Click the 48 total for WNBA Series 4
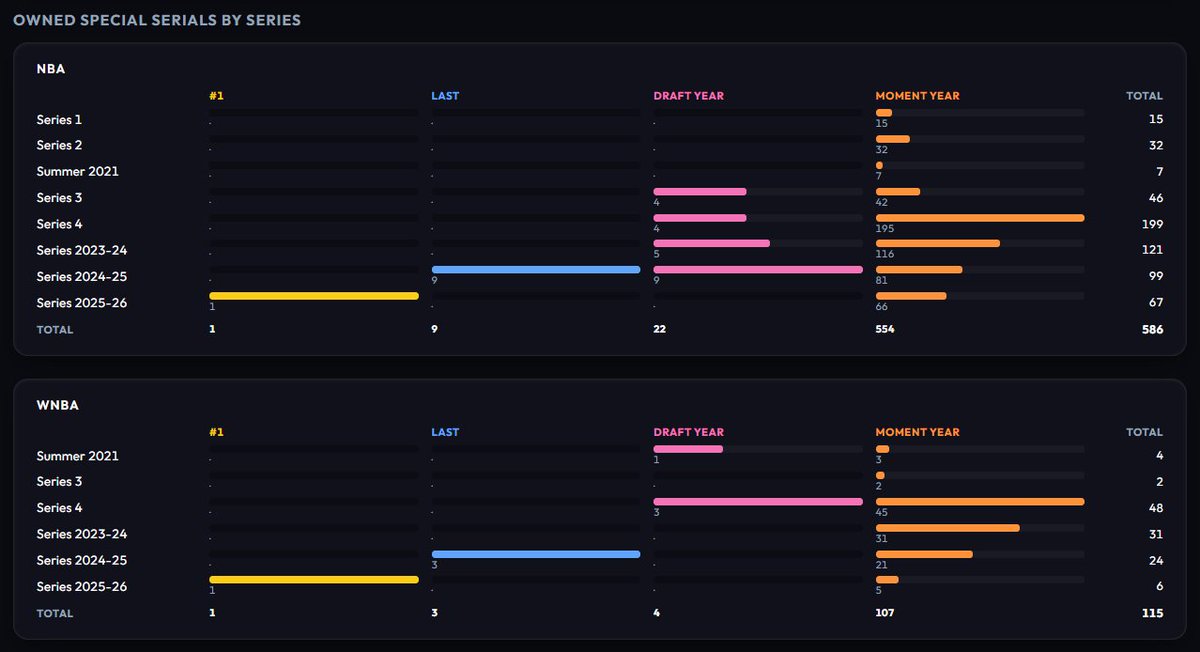1200x652 pixels. coord(1156,508)
